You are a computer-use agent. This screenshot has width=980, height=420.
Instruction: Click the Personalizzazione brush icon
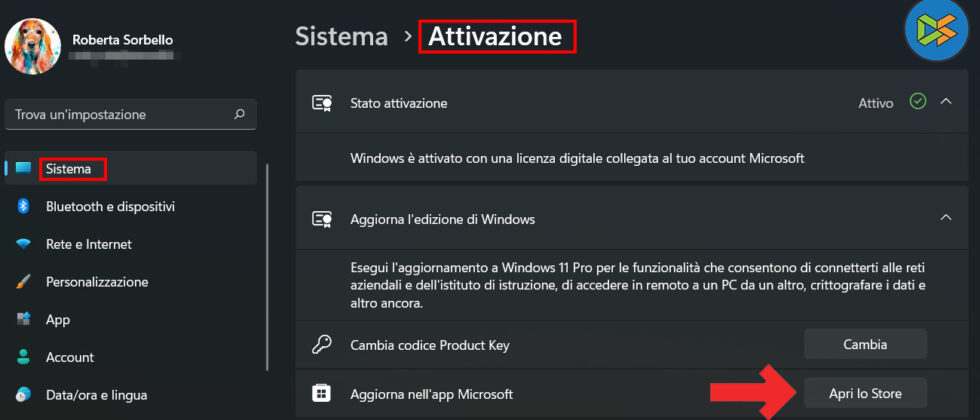(23, 282)
